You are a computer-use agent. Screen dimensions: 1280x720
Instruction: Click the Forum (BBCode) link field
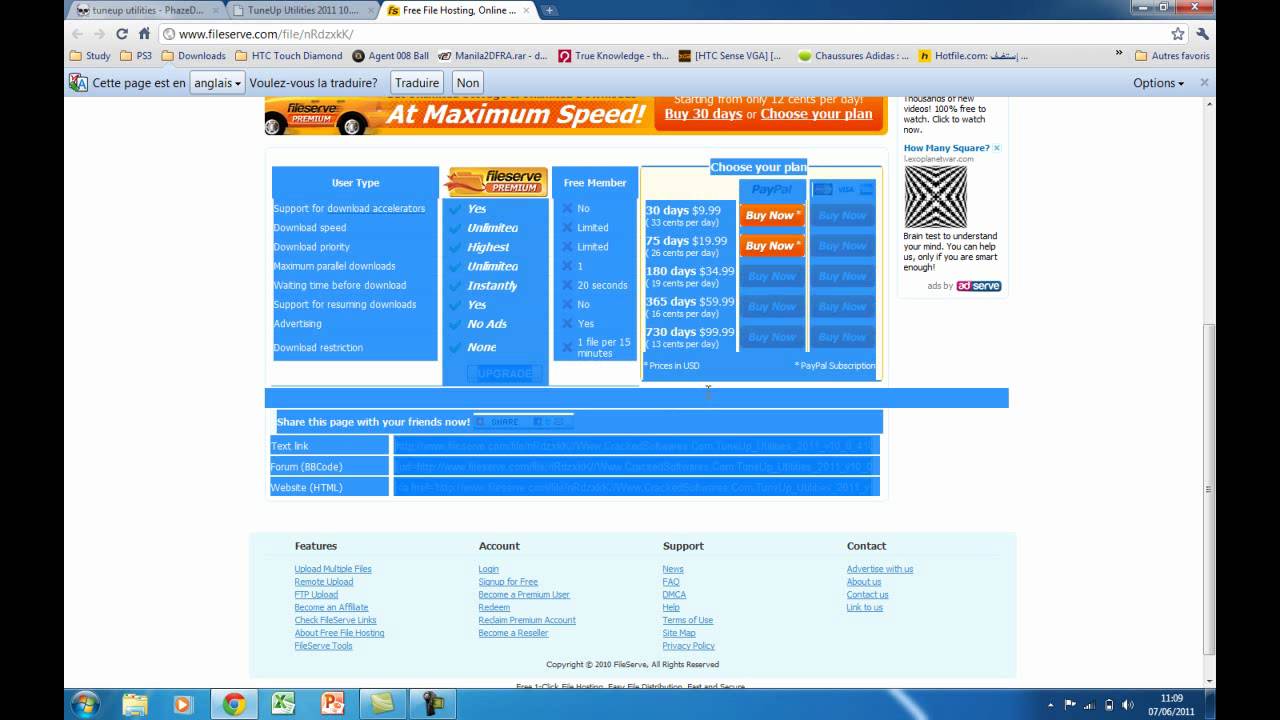pyautogui.click(x=634, y=466)
